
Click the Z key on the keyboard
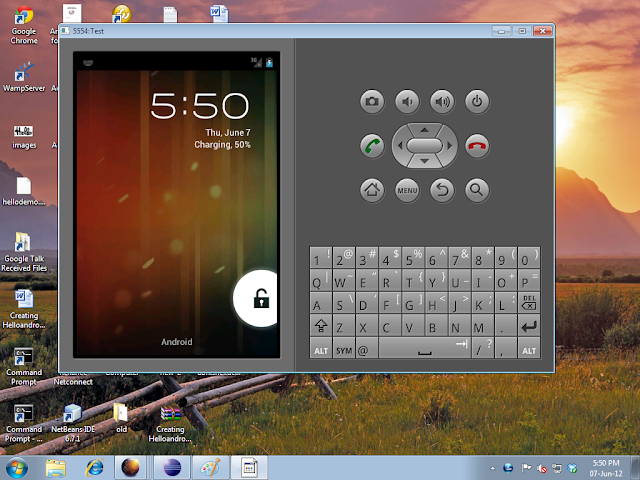pos(344,326)
